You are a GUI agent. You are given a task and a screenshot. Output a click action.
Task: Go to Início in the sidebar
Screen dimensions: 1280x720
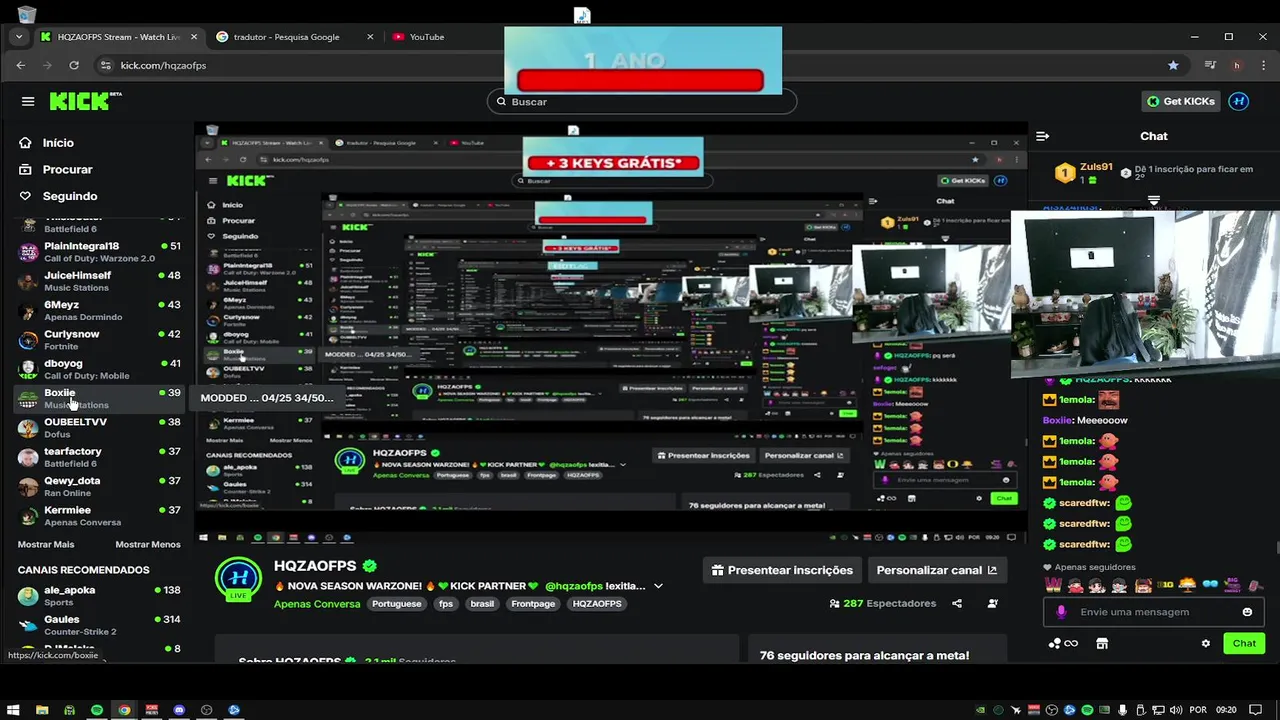tap(58, 143)
